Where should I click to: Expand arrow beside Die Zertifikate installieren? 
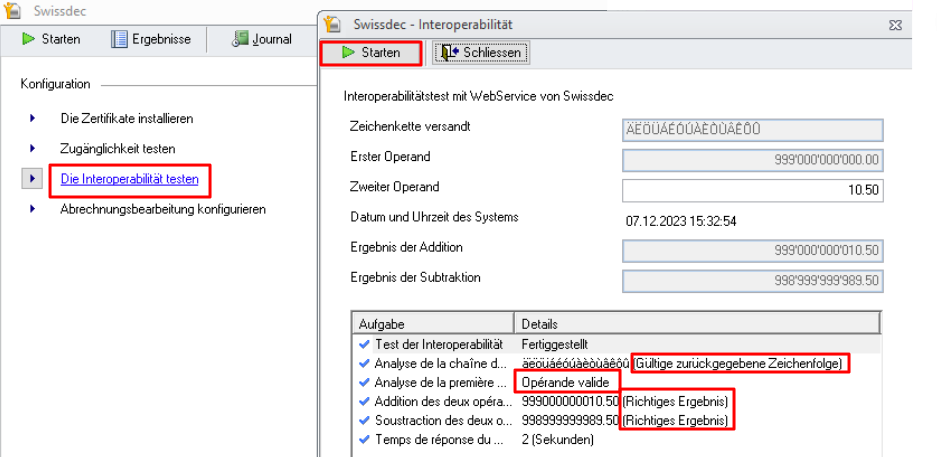pos(32,118)
